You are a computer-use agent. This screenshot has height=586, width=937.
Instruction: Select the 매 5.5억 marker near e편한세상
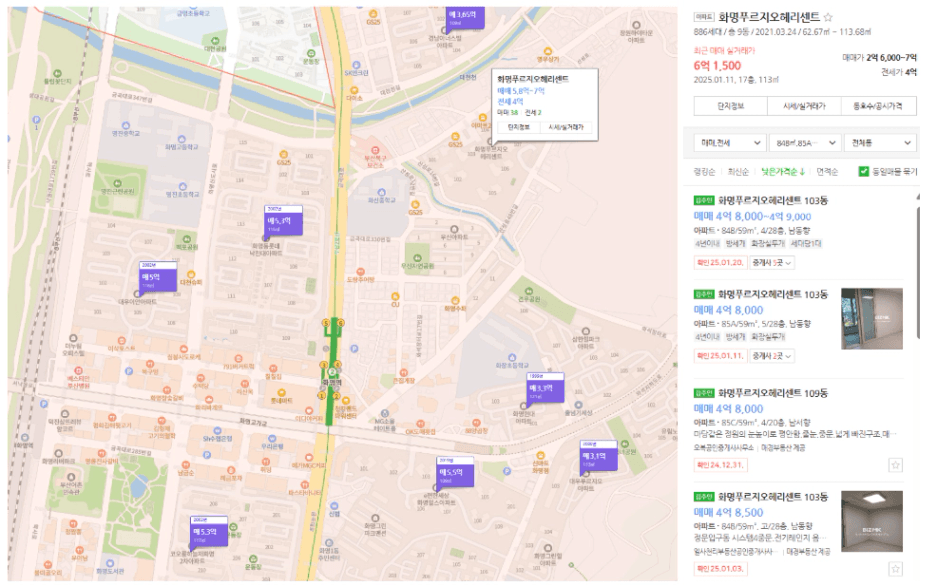pos(454,472)
